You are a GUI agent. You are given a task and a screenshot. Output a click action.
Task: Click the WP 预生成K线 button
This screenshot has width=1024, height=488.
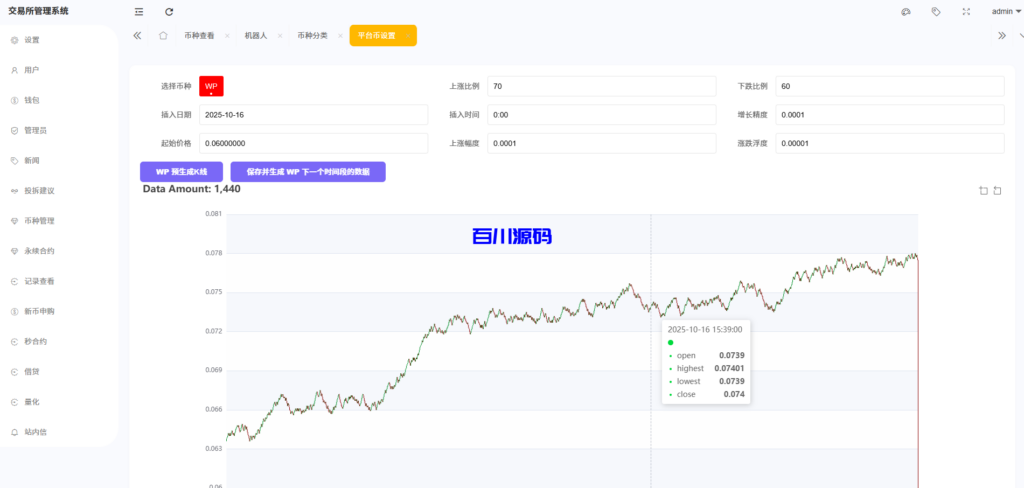coord(181,172)
